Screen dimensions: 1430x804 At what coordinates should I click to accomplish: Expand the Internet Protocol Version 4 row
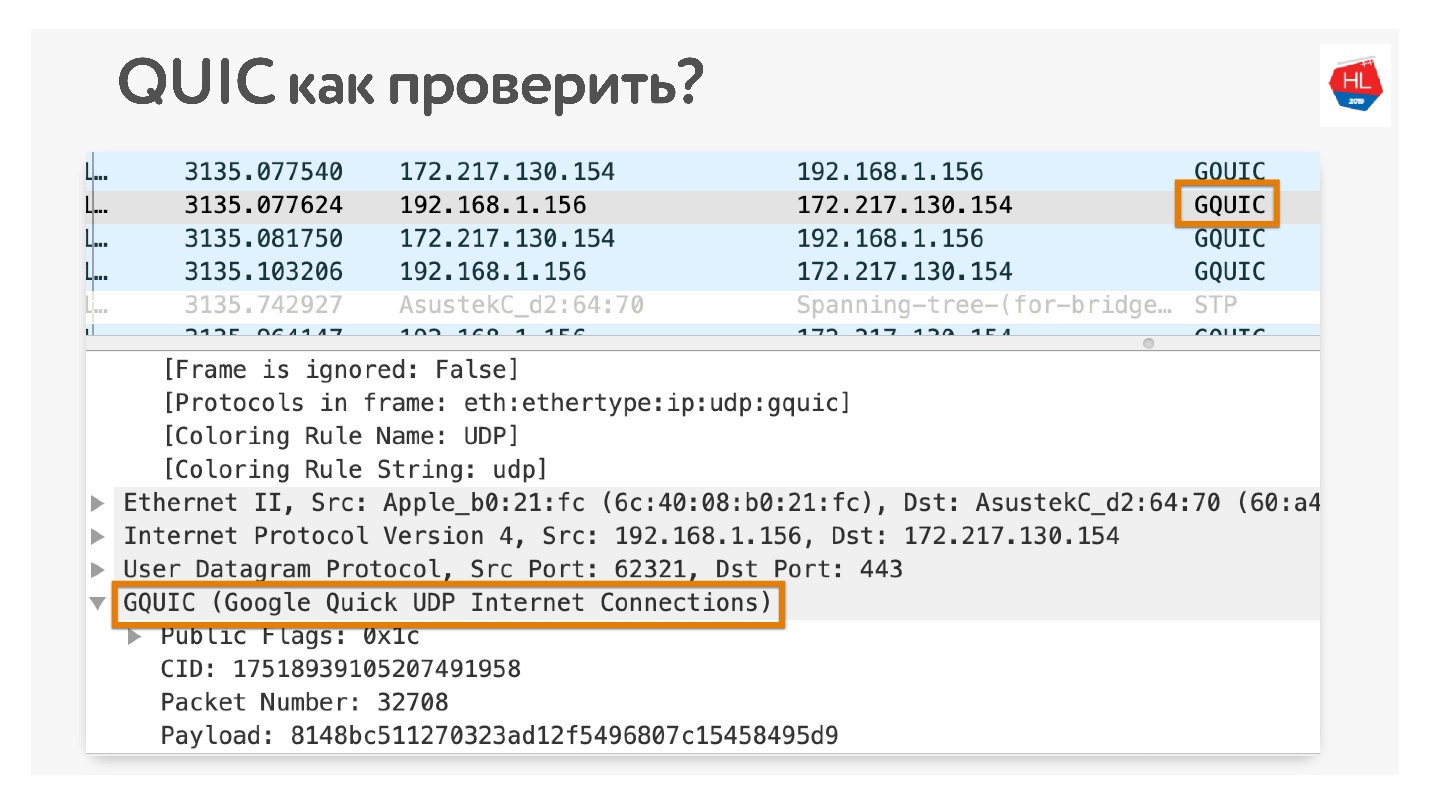point(97,536)
